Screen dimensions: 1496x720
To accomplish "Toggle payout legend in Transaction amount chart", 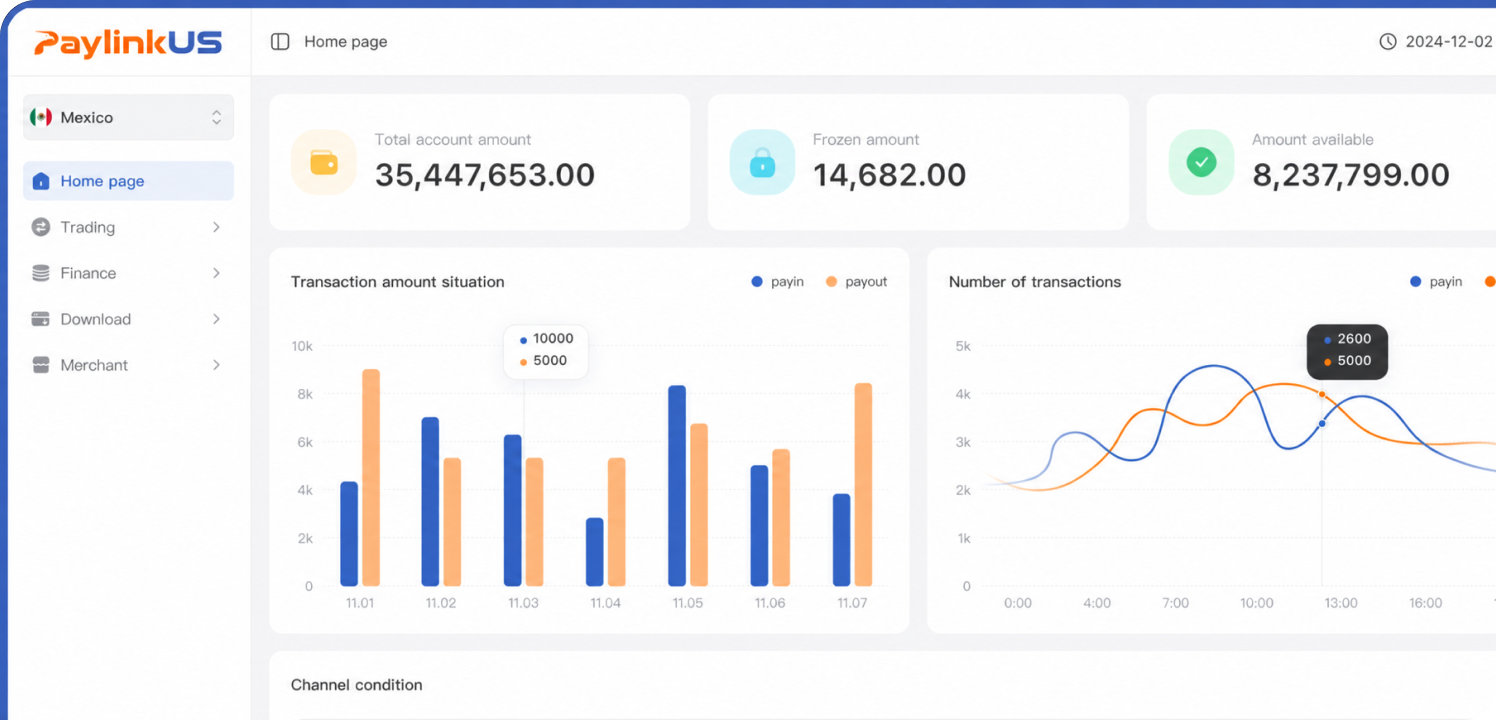I will click(856, 282).
